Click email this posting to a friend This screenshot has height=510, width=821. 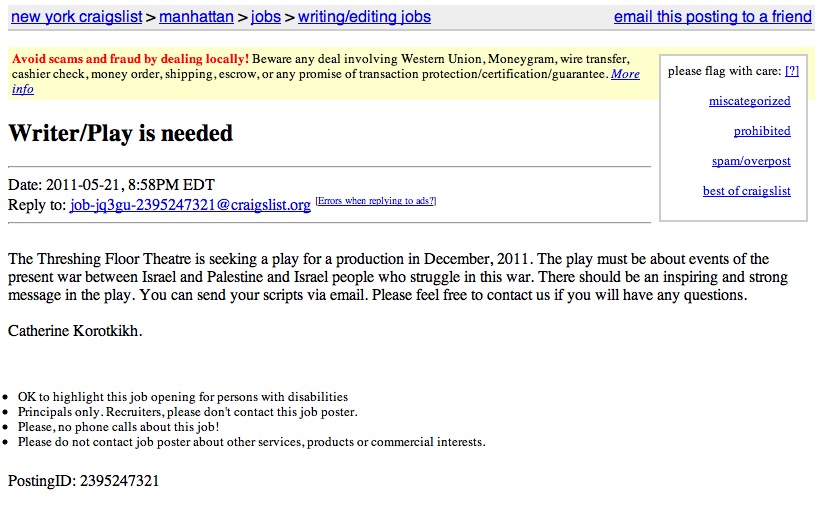click(x=713, y=17)
